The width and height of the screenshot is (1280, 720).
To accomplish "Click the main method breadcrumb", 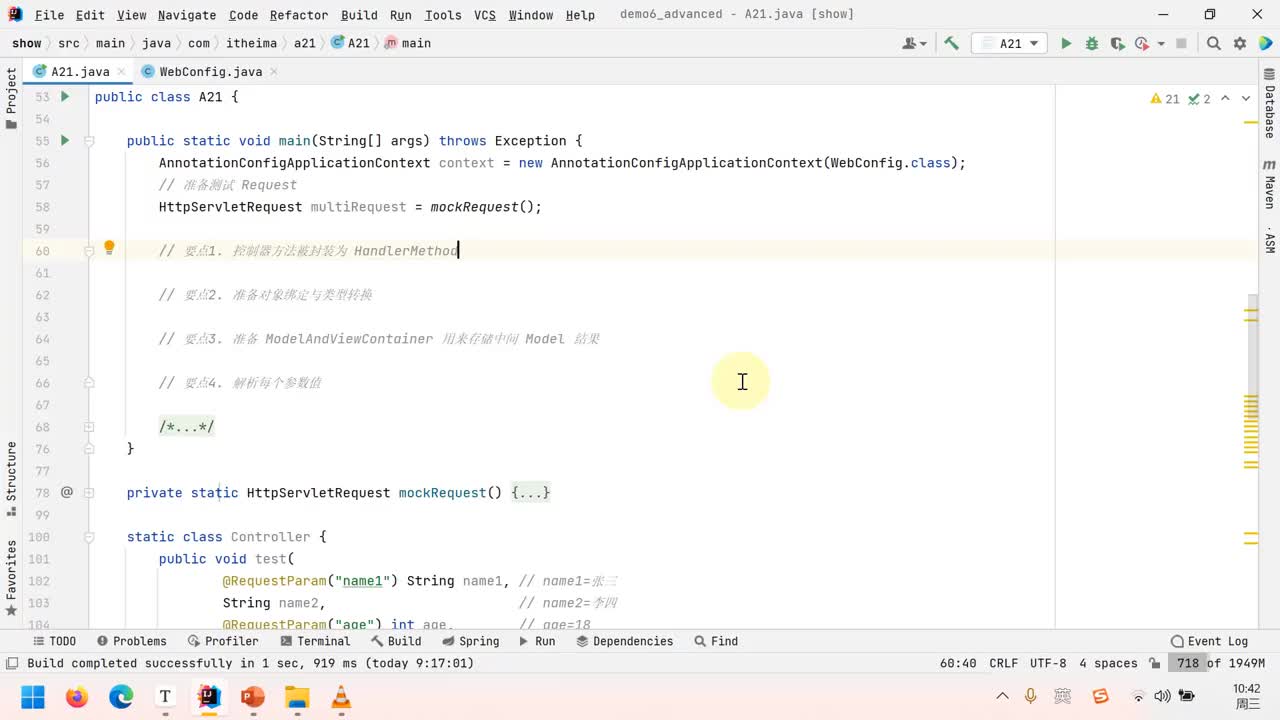I will coord(408,43).
